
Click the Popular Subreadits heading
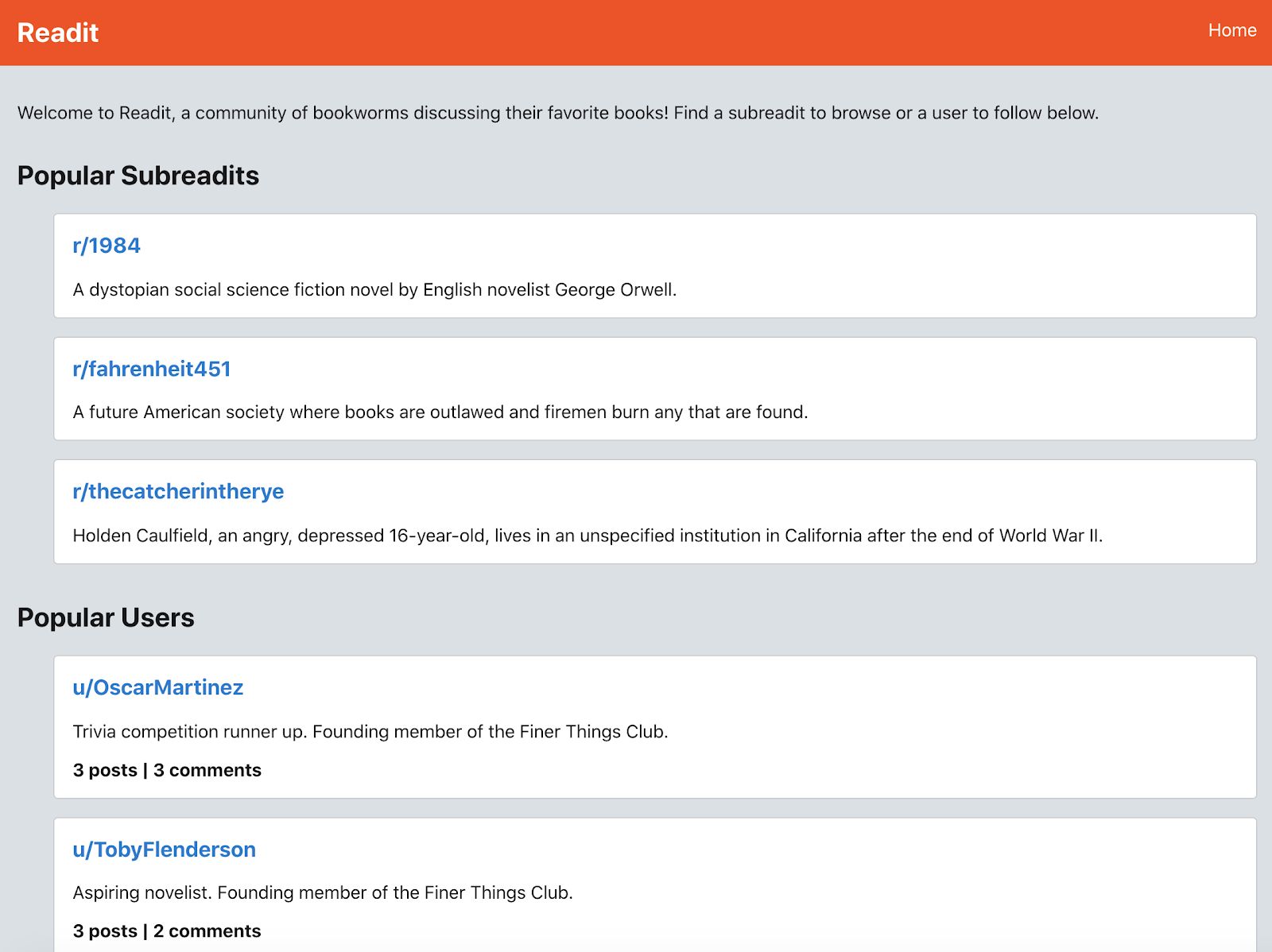(x=138, y=176)
